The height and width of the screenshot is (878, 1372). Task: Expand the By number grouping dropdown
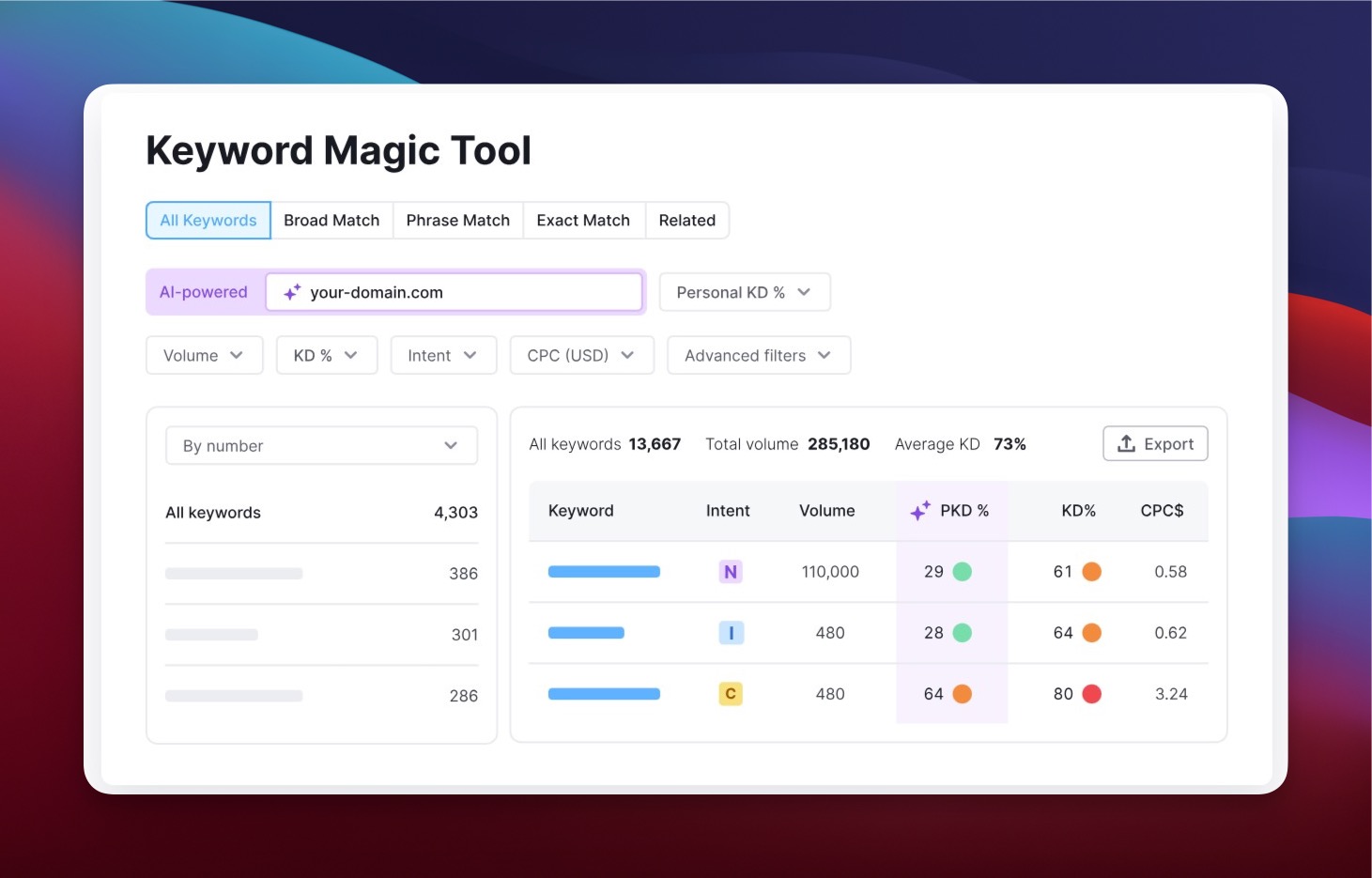point(320,445)
